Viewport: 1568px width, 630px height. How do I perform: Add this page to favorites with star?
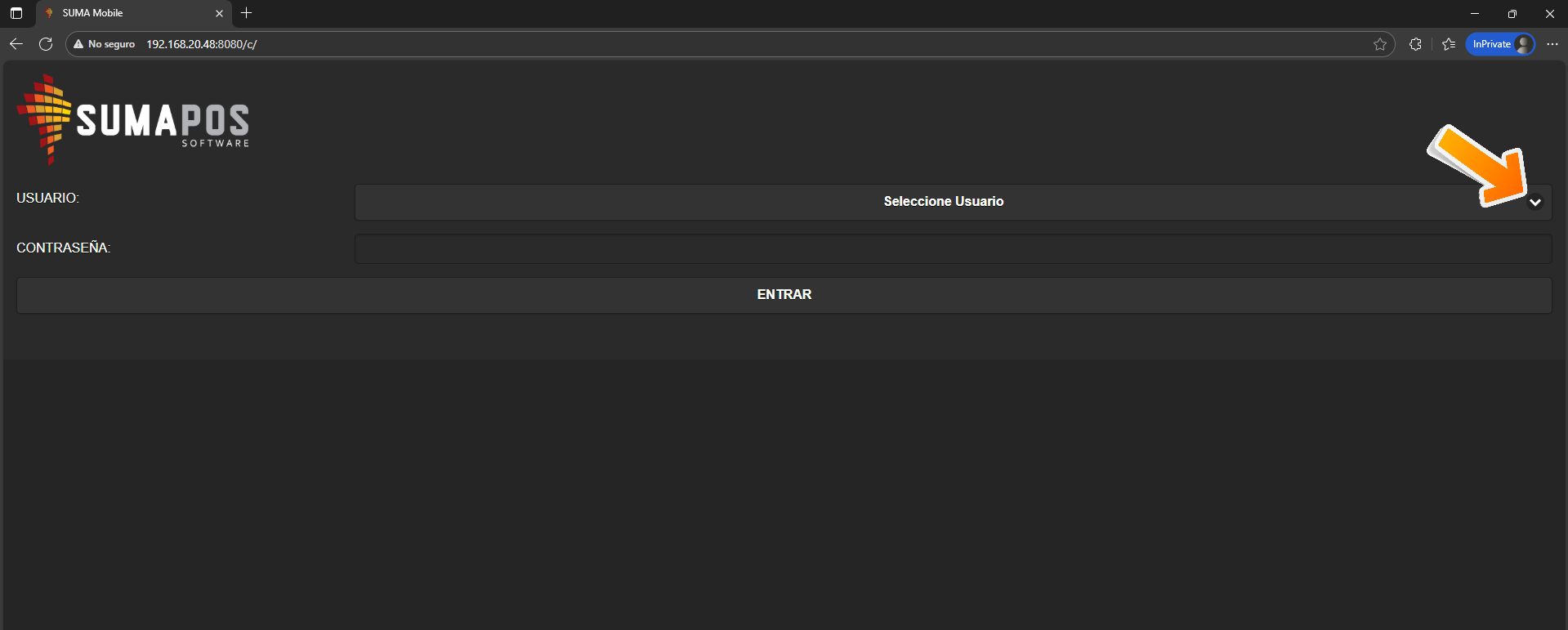coord(1379,44)
